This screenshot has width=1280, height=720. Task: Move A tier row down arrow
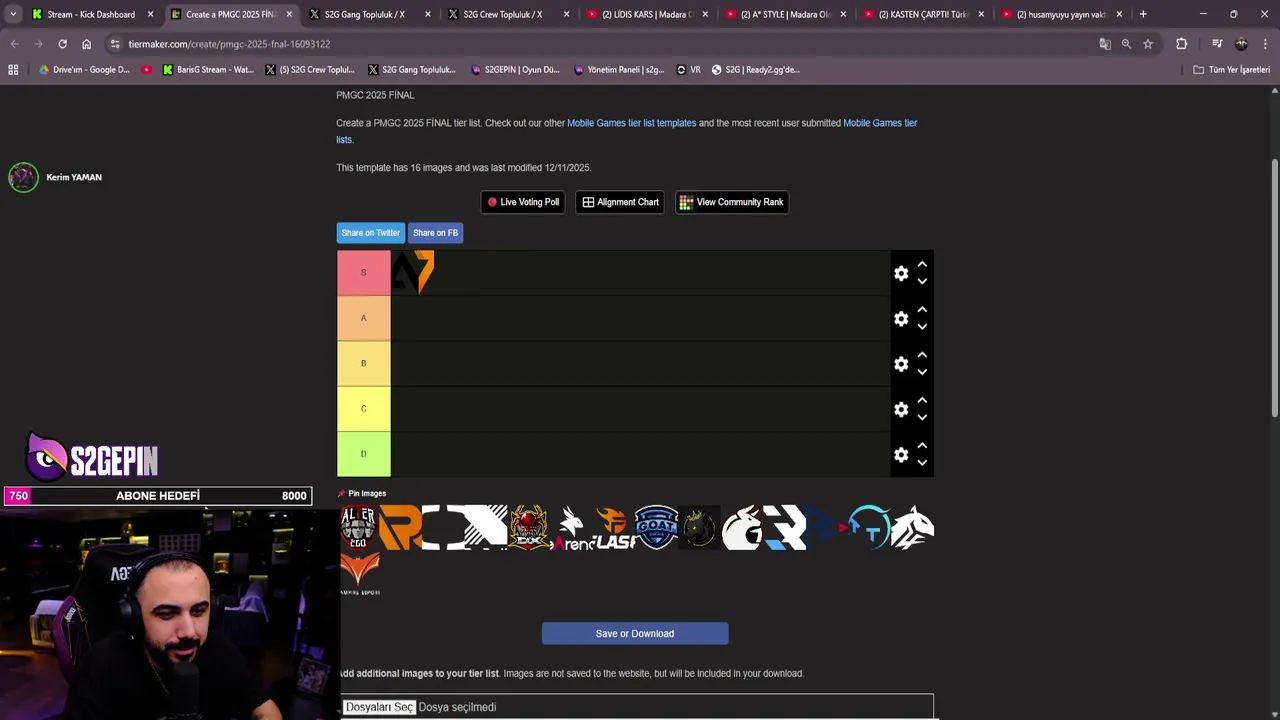[922, 326]
